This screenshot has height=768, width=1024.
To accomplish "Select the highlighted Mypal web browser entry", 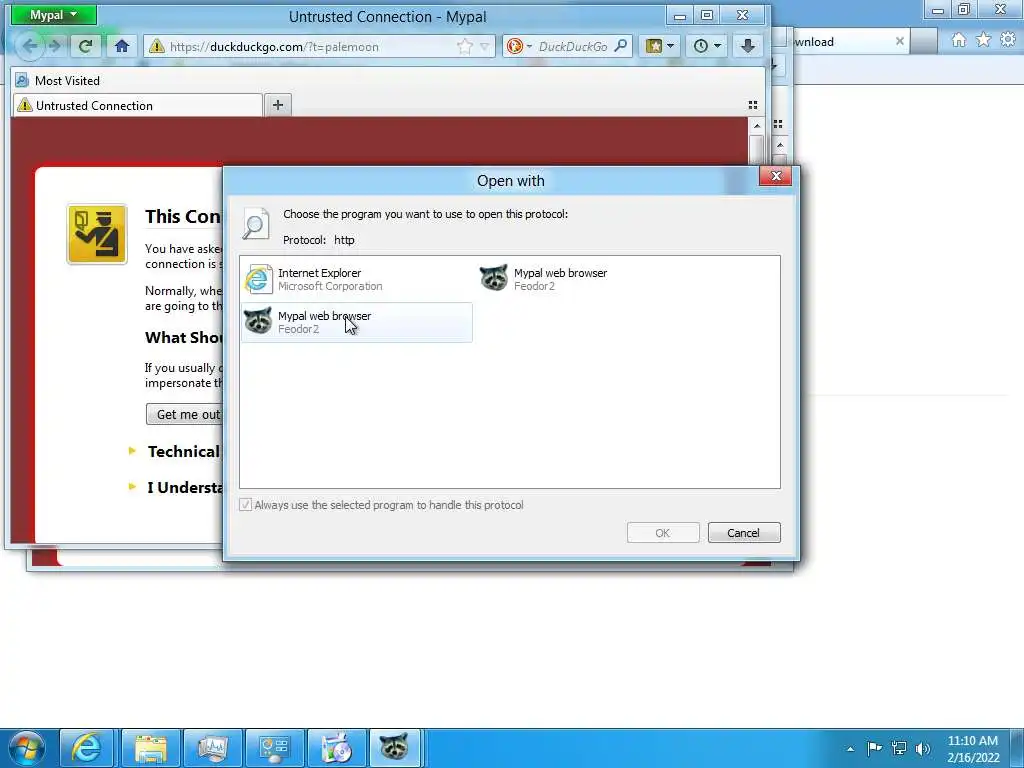I will (x=357, y=322).
